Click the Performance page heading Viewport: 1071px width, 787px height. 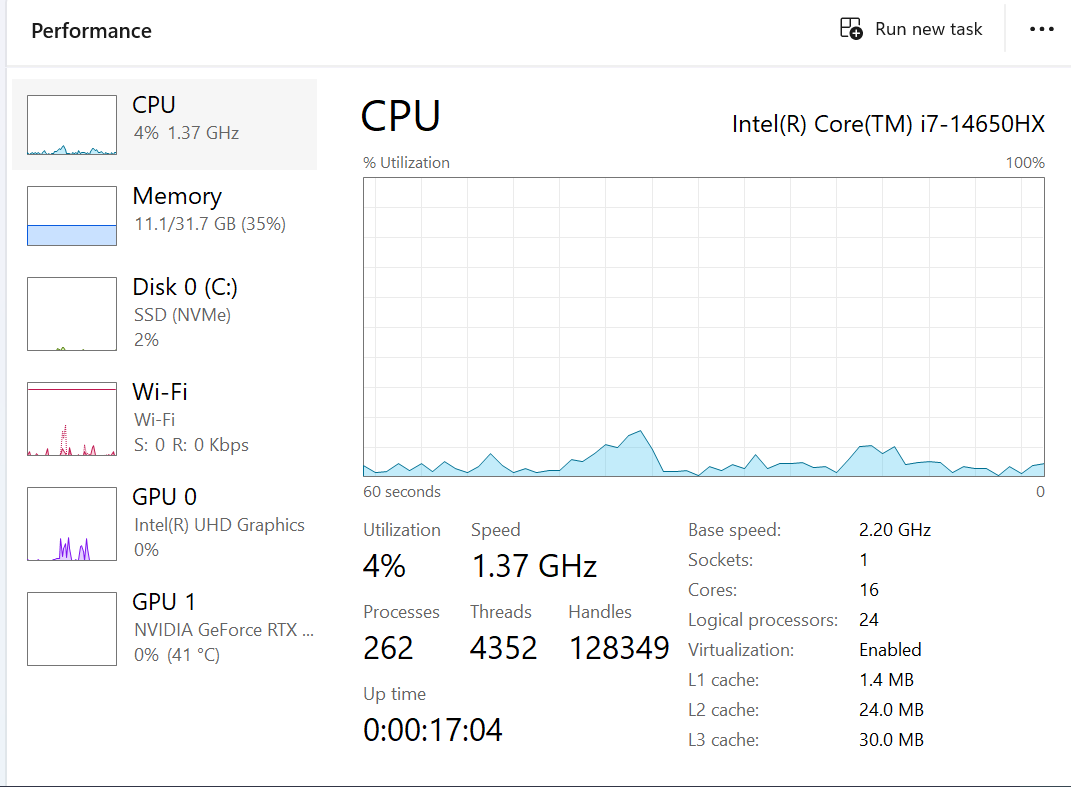92,31
